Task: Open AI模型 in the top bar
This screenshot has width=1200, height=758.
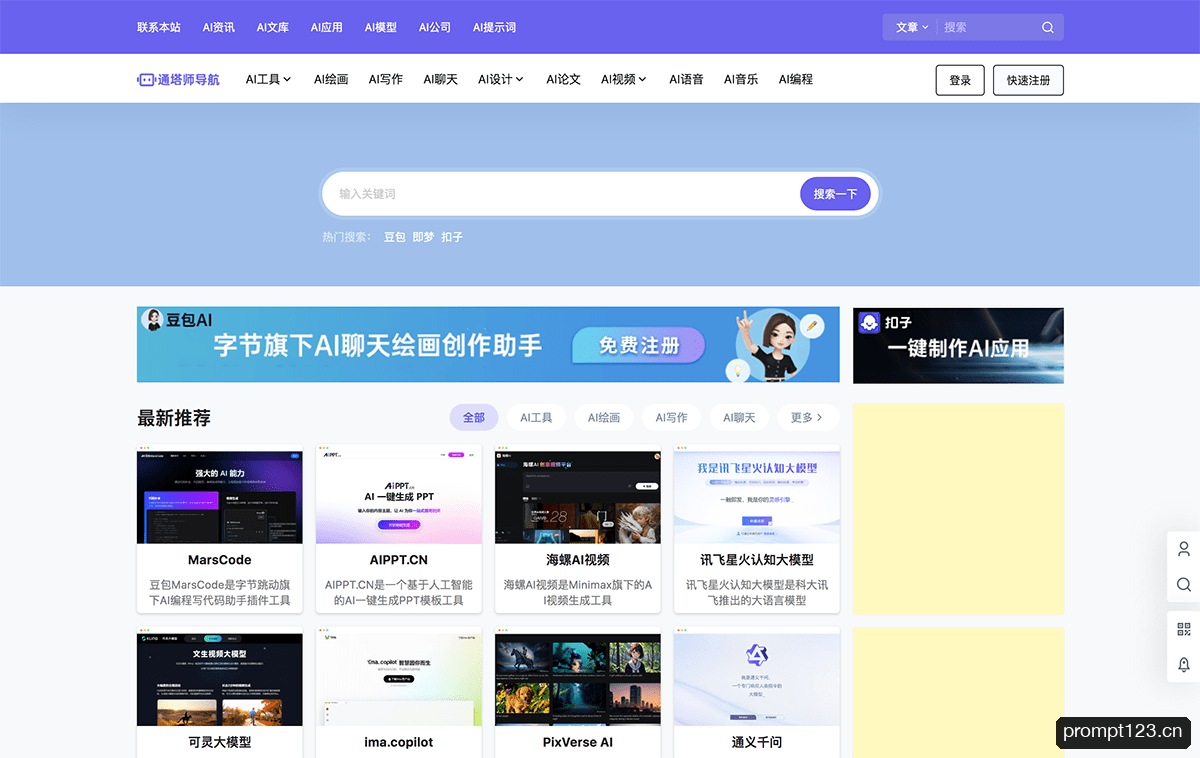Action: [380, 27]
